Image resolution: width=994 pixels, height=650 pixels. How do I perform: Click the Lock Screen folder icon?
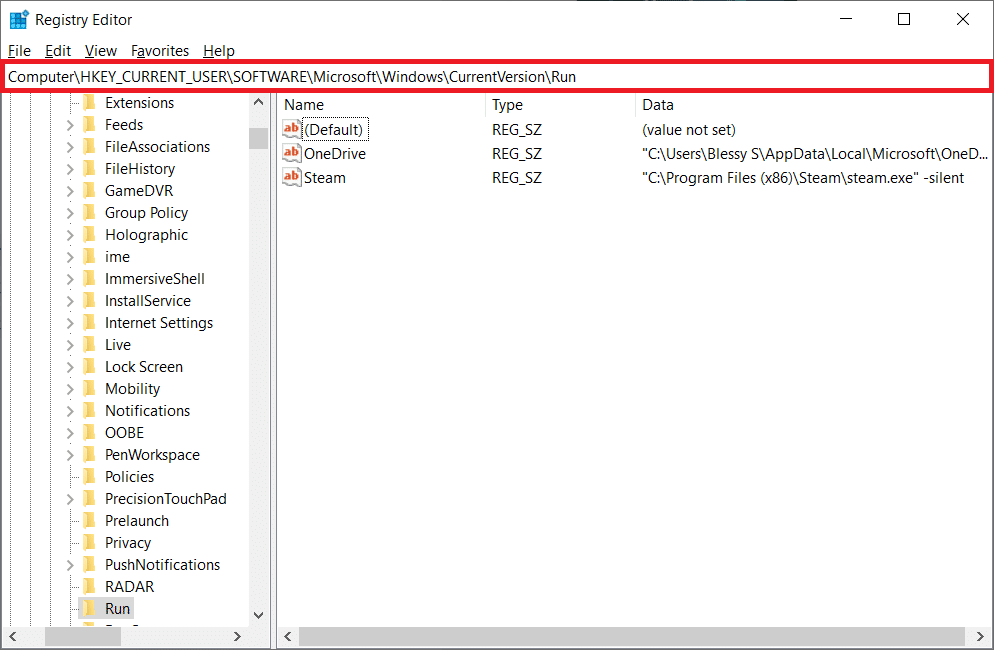(90, 367)
